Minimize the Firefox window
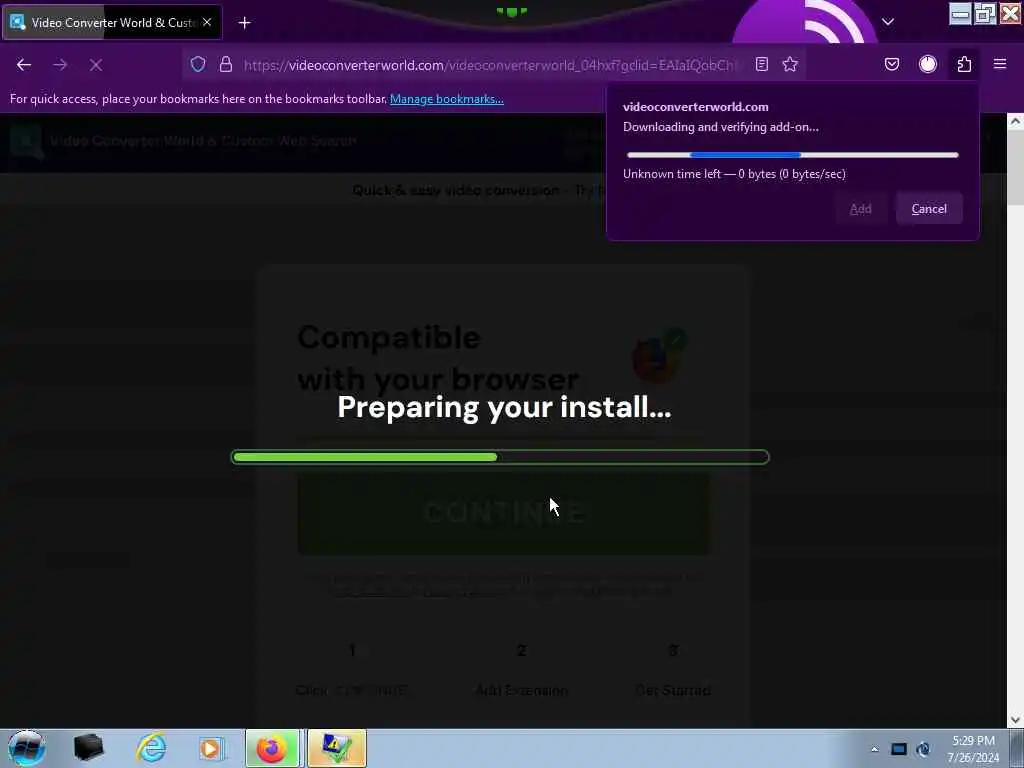Viewport: 1024px width, 768px height. (x=960, y=14)
